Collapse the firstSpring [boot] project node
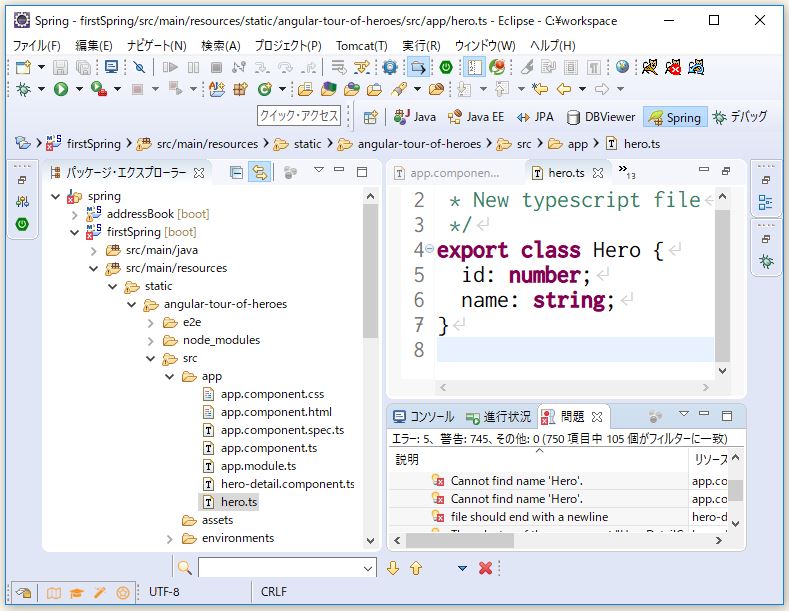This screenshot has width=789, height=611. pos(75,232)
